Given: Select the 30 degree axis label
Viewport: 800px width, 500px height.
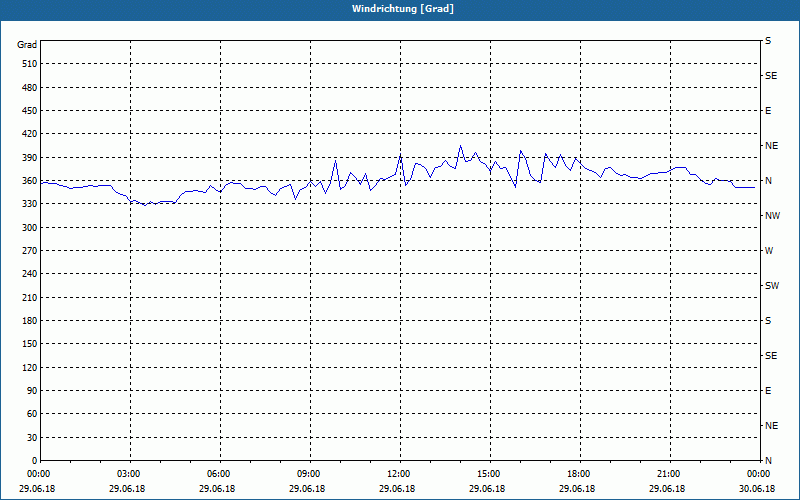Looking at the screenshot, I should click(x=32, y=438).
